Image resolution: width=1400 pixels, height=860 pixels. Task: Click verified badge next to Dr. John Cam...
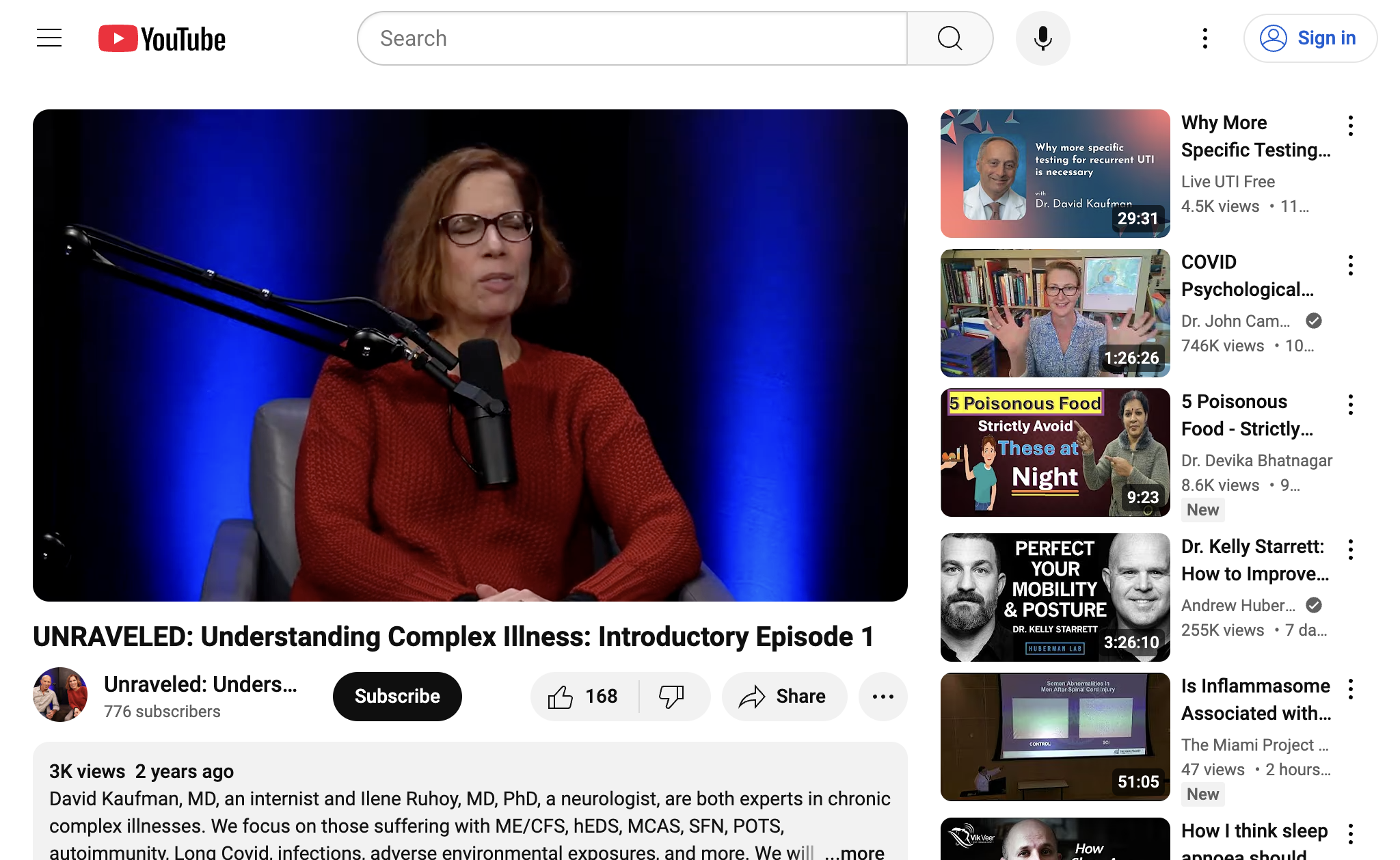[1313, 321]
